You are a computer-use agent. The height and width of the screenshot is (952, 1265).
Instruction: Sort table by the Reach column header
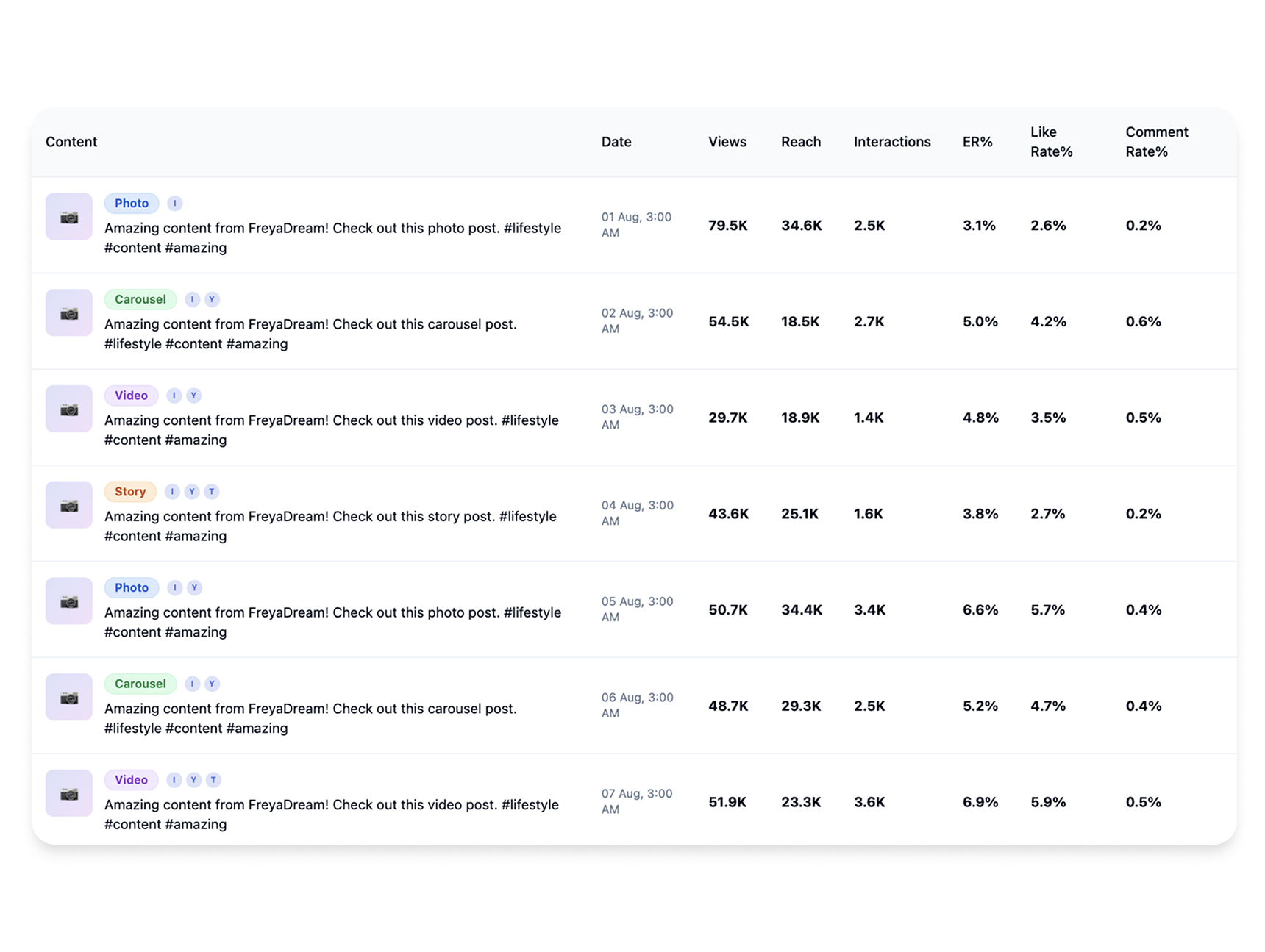click(x=800, y=142)
